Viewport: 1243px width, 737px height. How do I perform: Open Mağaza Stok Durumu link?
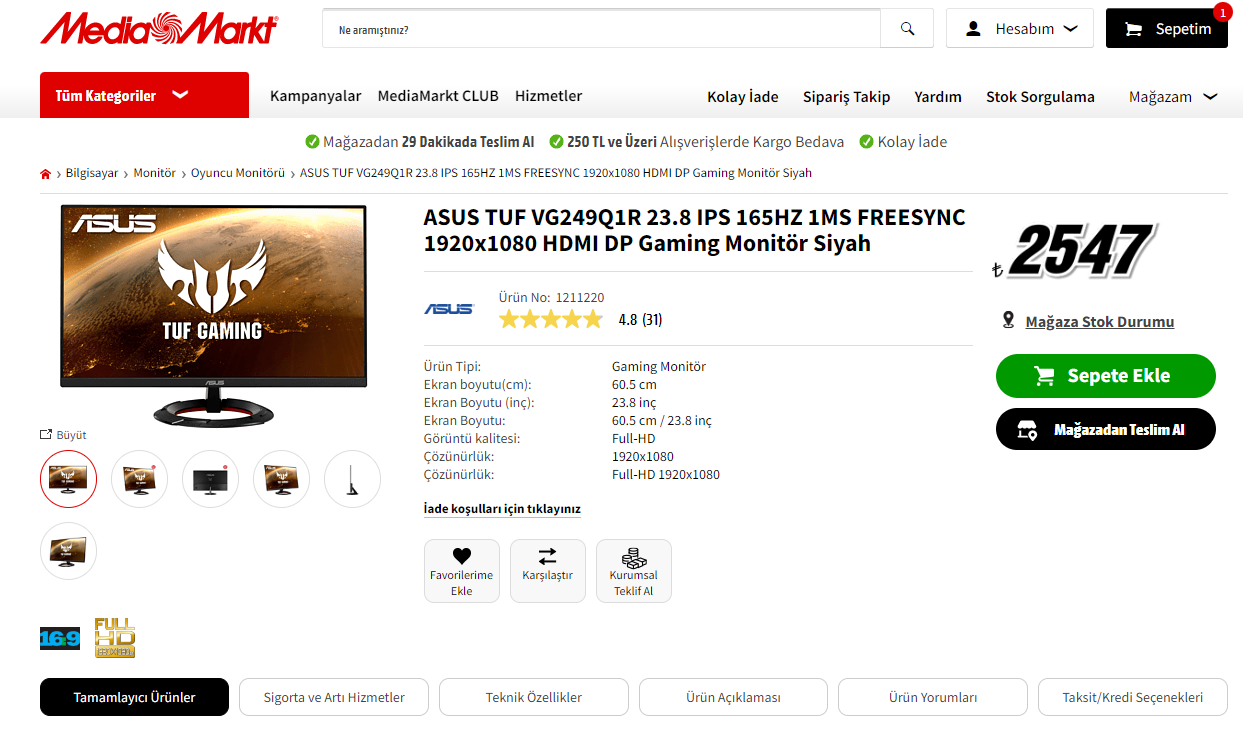tap(1099, 322)
